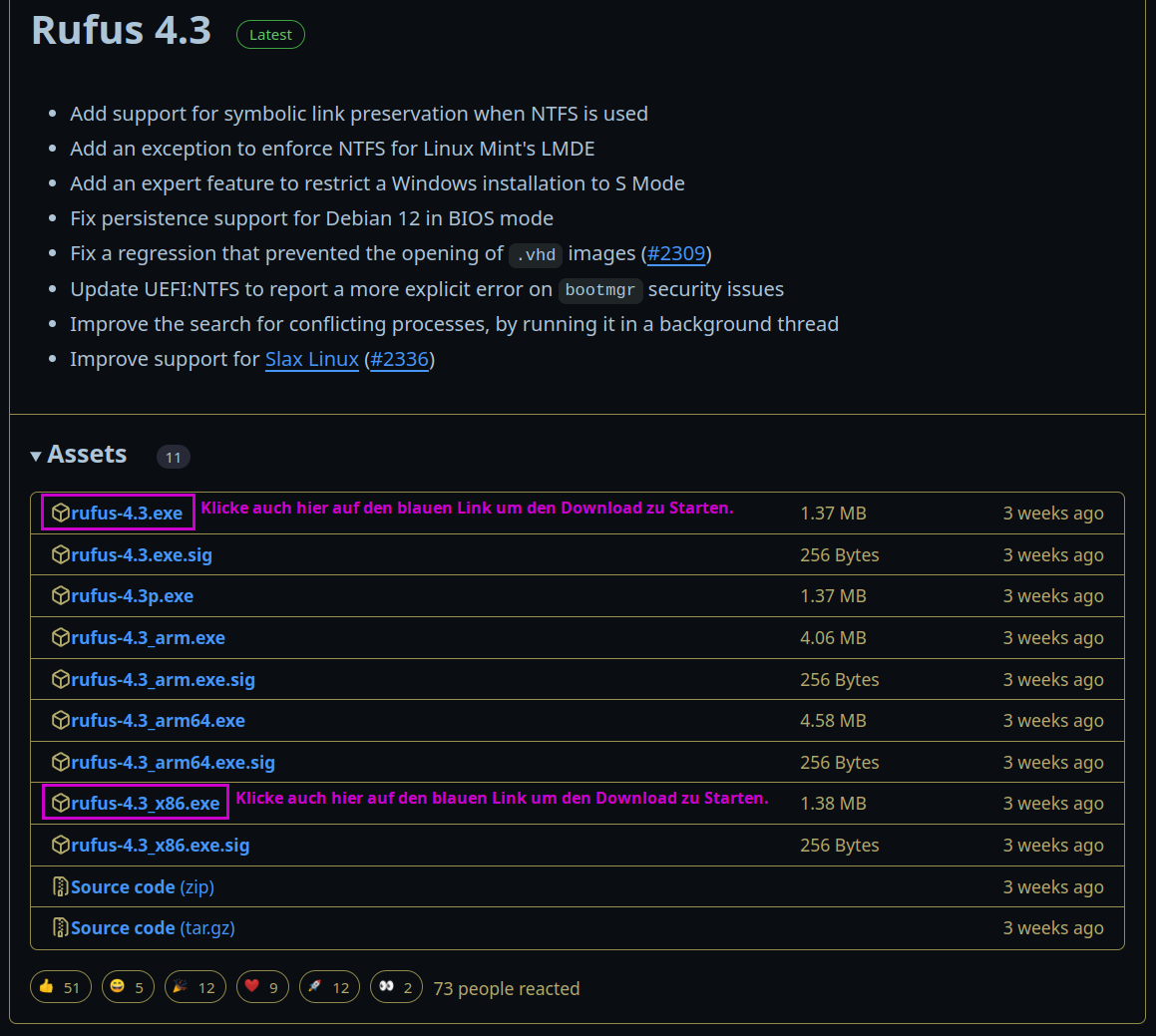Click package icon beside rufus-4.3_arm64.exe.sig
The height and width of the screenshot is (1036, 1156).
[61, 763]
